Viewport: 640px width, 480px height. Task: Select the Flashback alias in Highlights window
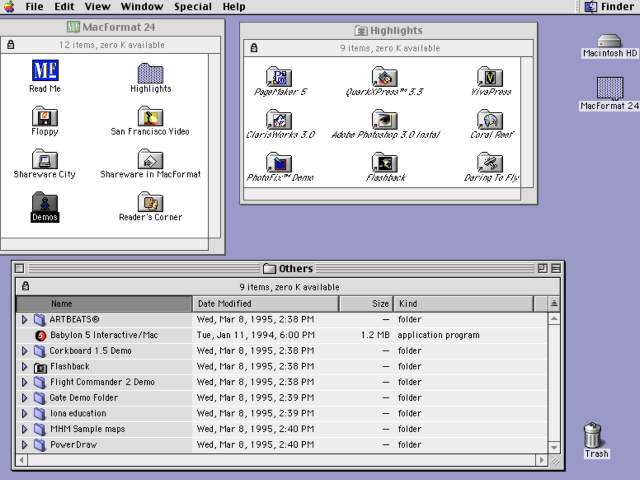(384, 162)
